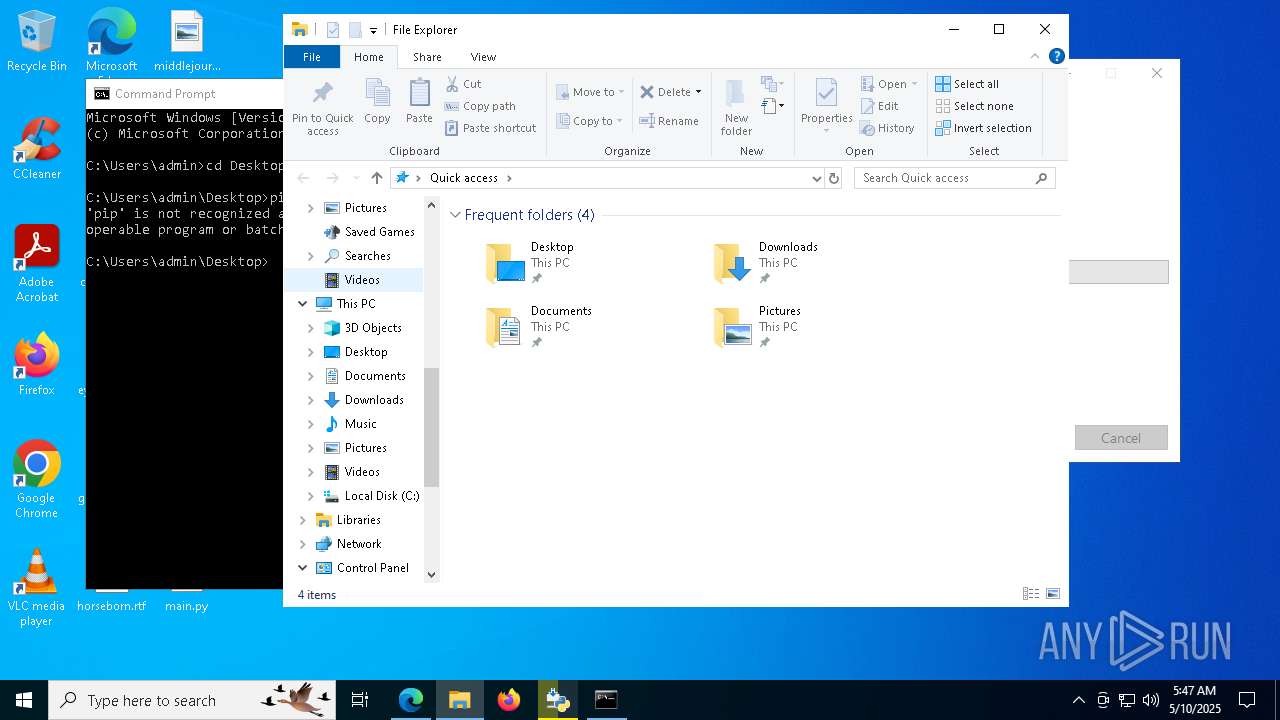The height and width of the screenshot is (720, 1280).
Task: Click the Copy ribbon button
Action: [x=377, y=103]
